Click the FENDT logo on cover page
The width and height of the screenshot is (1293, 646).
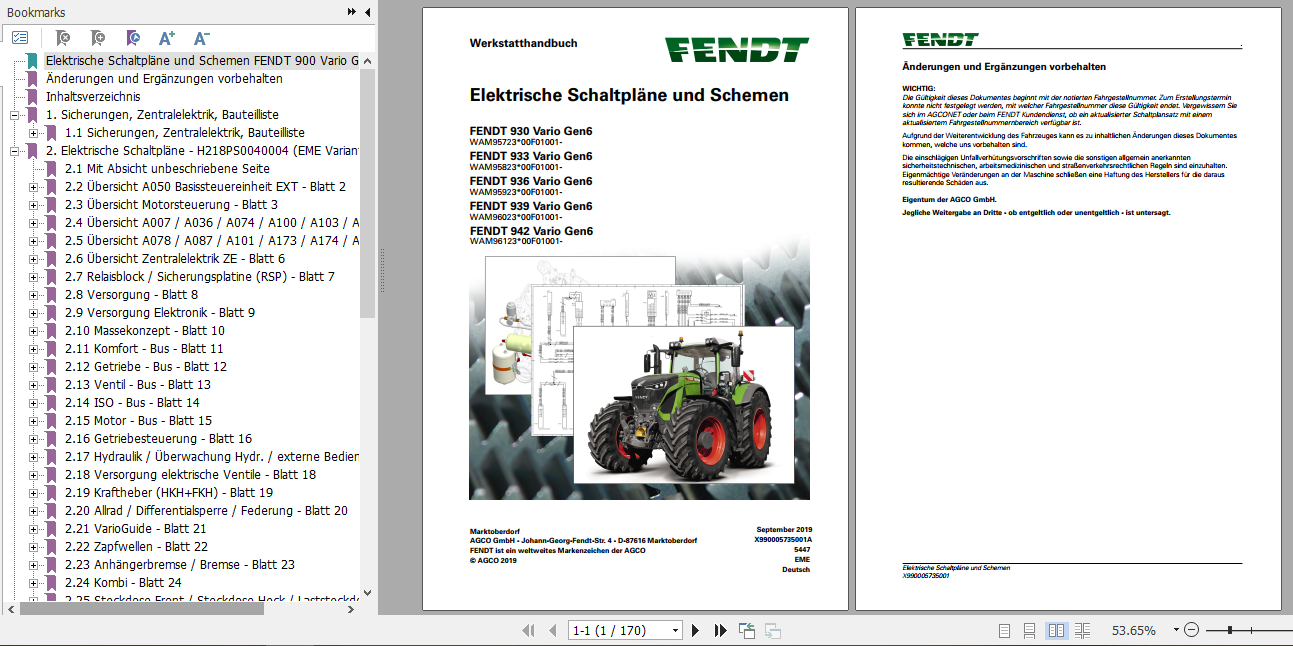737,50
